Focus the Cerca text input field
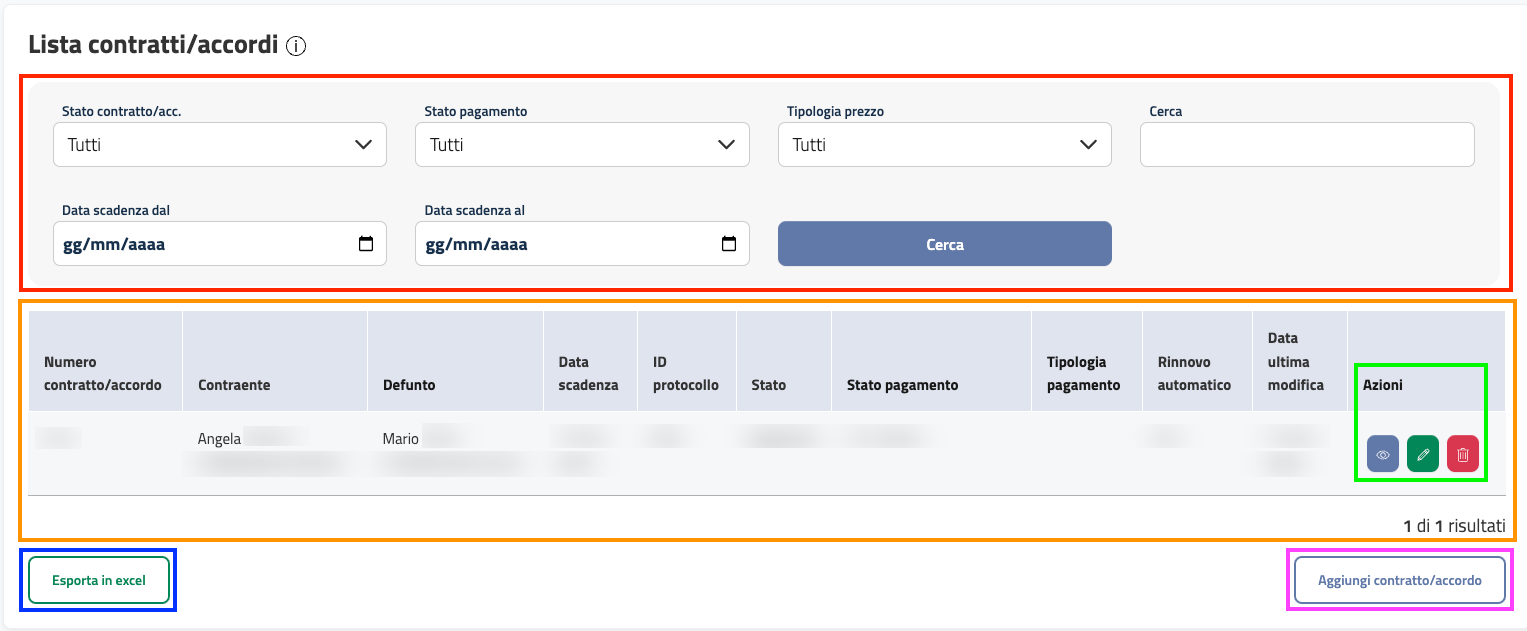This screenshot has height=631, width=1527. (1307, 145)
